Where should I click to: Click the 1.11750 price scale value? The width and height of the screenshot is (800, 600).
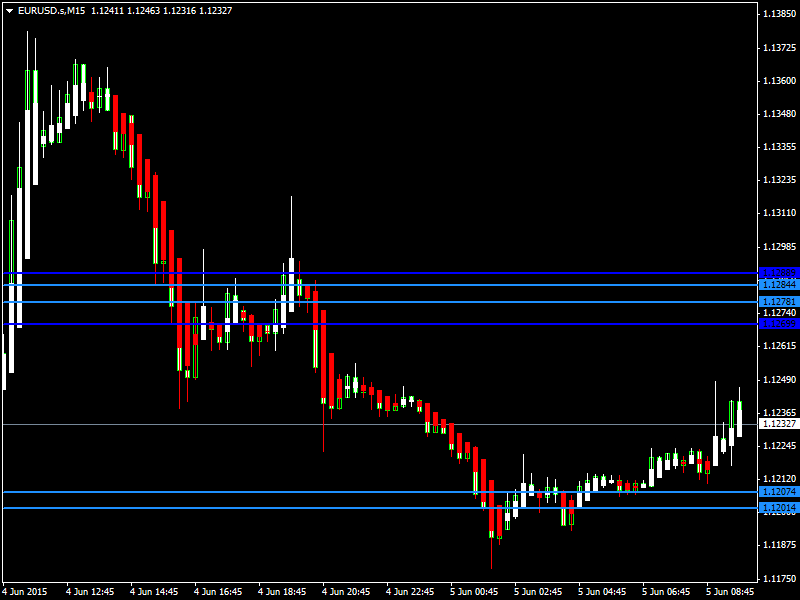point(779,578)
